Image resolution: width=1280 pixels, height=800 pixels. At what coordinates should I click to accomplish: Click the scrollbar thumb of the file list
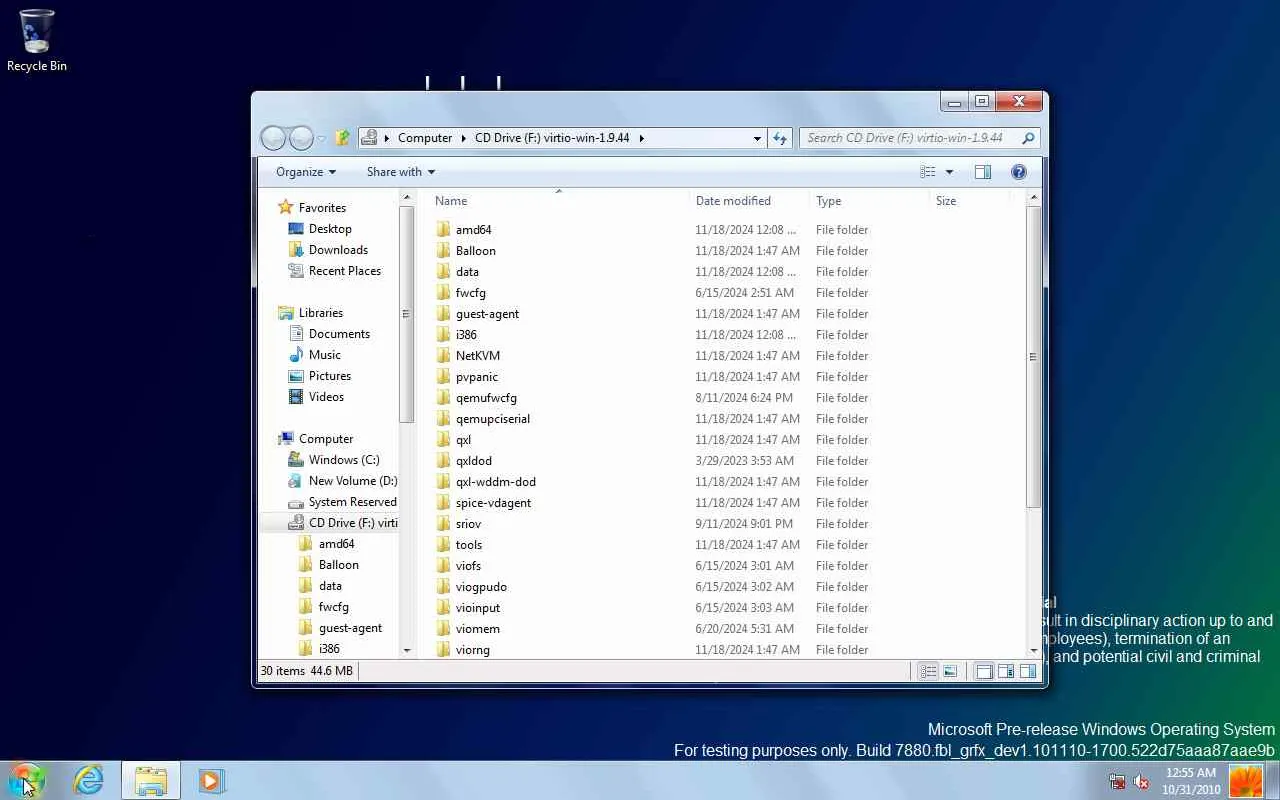point(1033,356)
